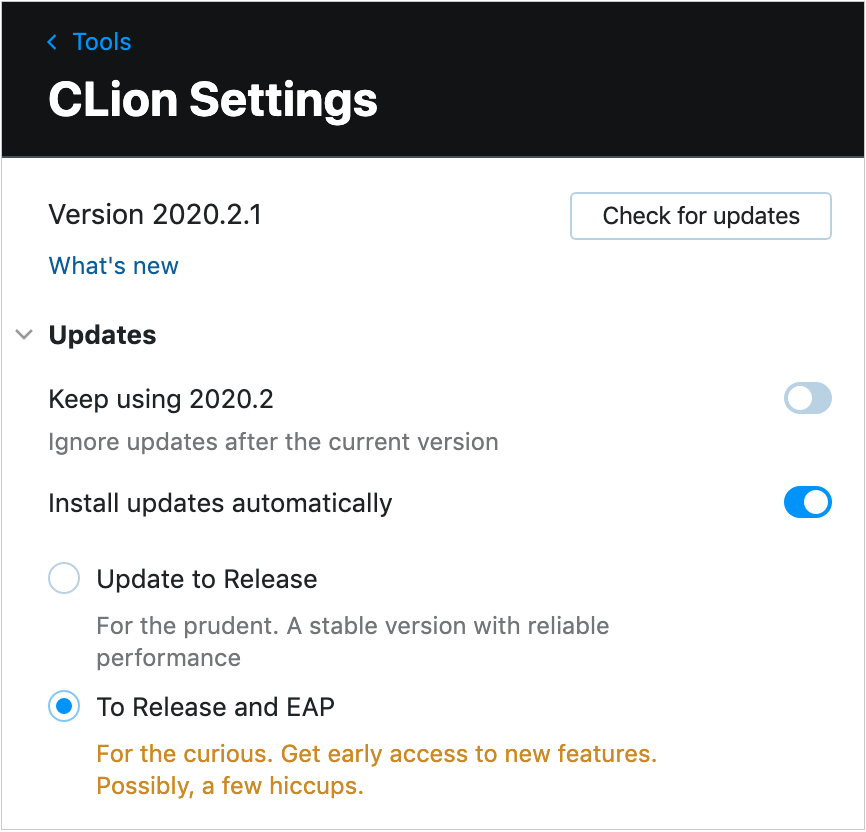Click the Install updates automatically label
Screen dimensions: 866x832
point(220,503)
